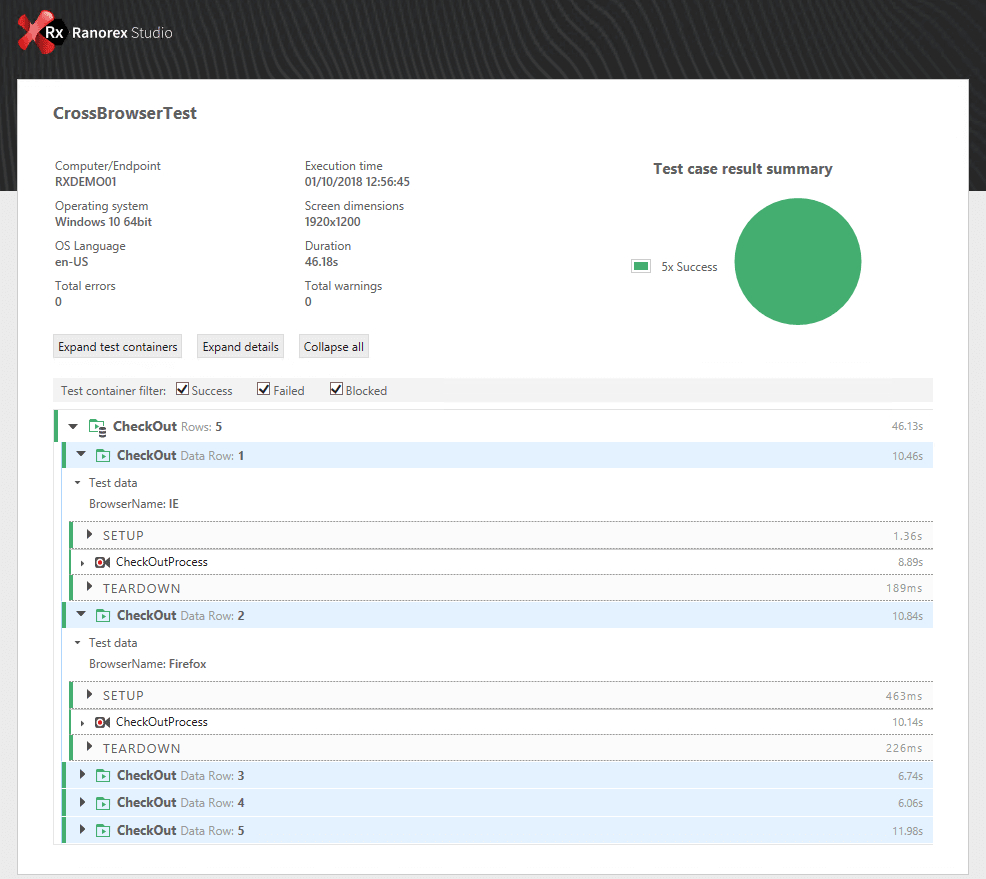Click the recording icon of the 8.89s CheckOutProcess
Image resolution: width=986 pixels, height=879 pixels.
[102, 562]
